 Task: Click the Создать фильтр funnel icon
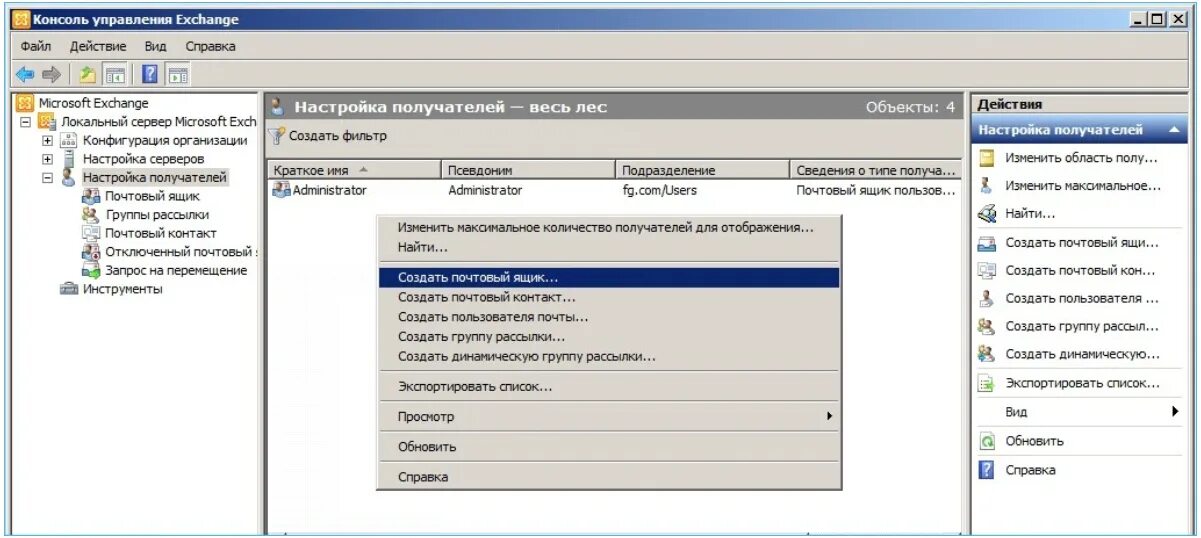pos(277,135)
